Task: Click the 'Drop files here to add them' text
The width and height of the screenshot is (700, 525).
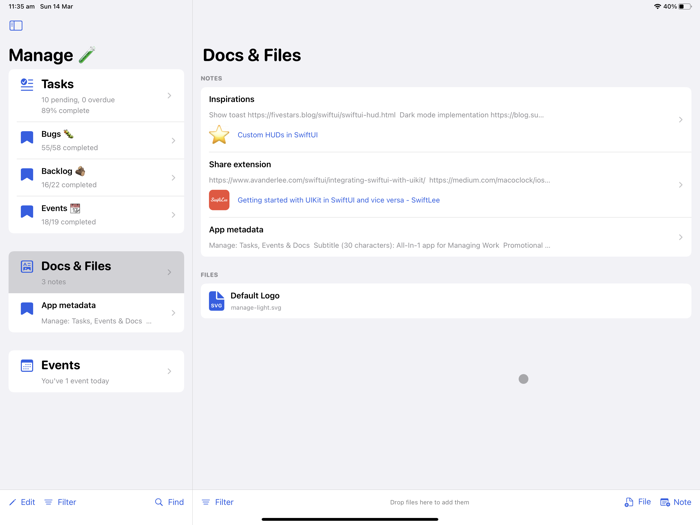Action: pyautogui.click(x=429, y=502)
